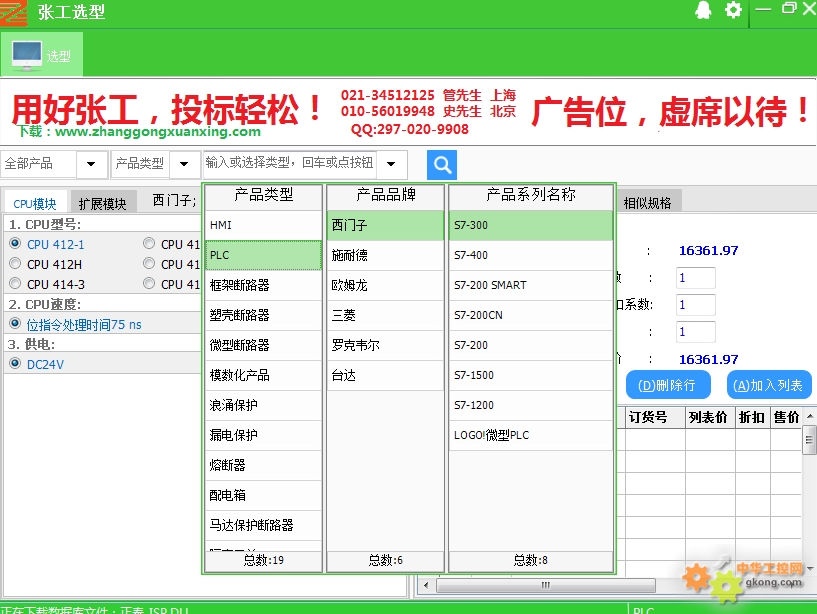Switch to the 扩展模块 tab
Image resolution: width=817 pixels, height=614 pixels.
click(x=103, y=203)
